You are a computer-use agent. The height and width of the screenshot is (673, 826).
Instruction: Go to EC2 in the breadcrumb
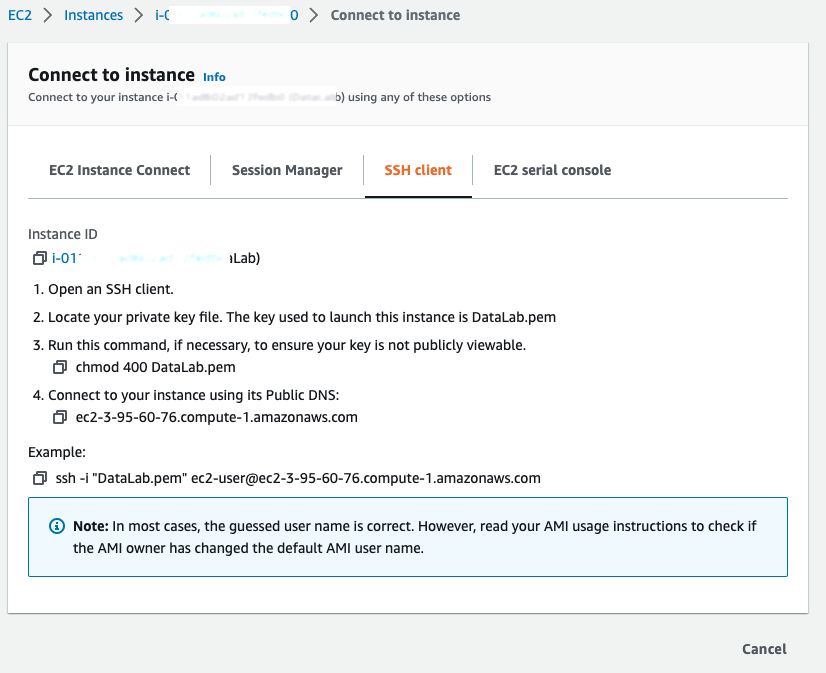point(20,15)
